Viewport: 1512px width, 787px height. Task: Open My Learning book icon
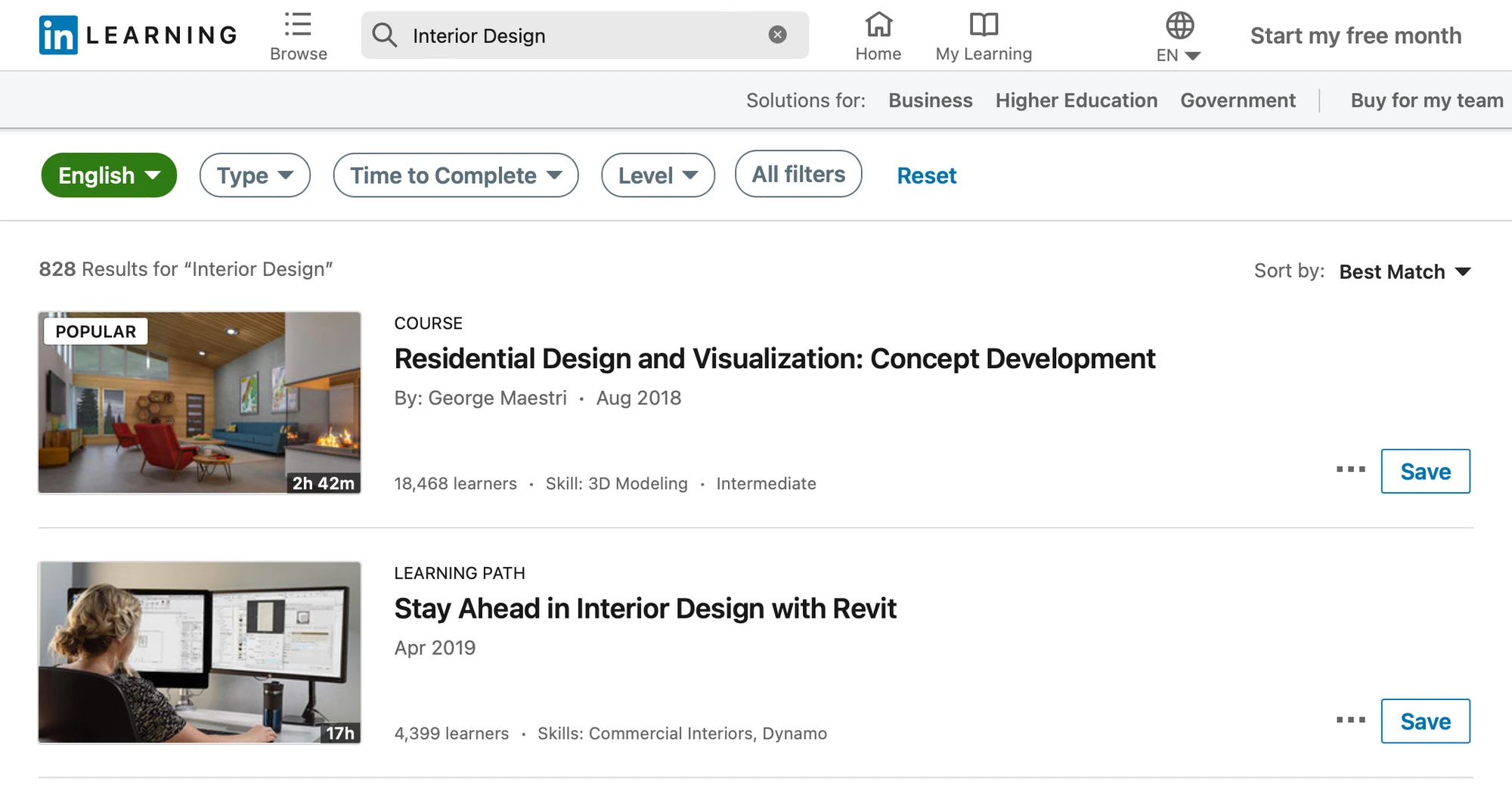click(983, 26)
